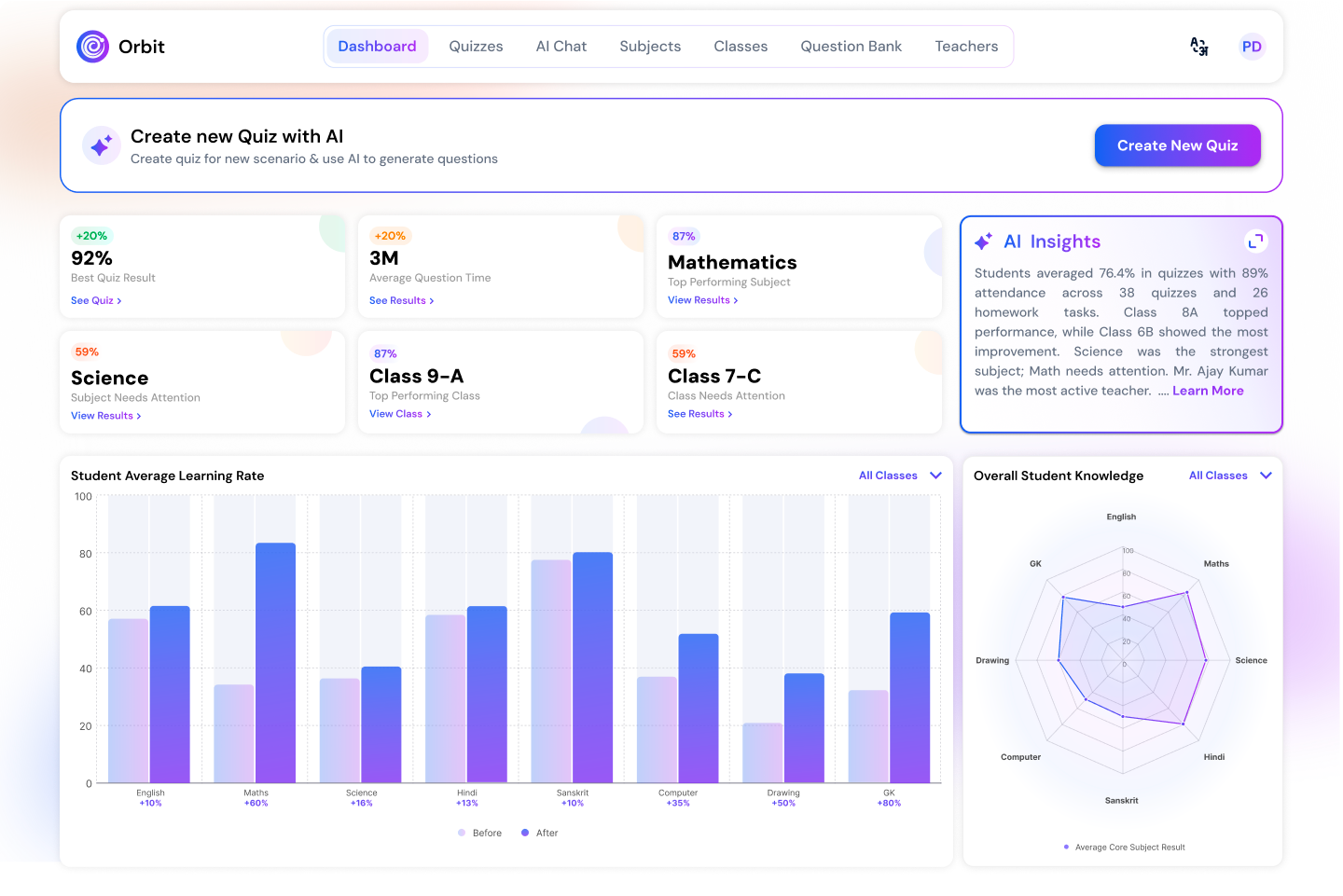Click the Orbit spiral logo icon

tap(92, 47)
